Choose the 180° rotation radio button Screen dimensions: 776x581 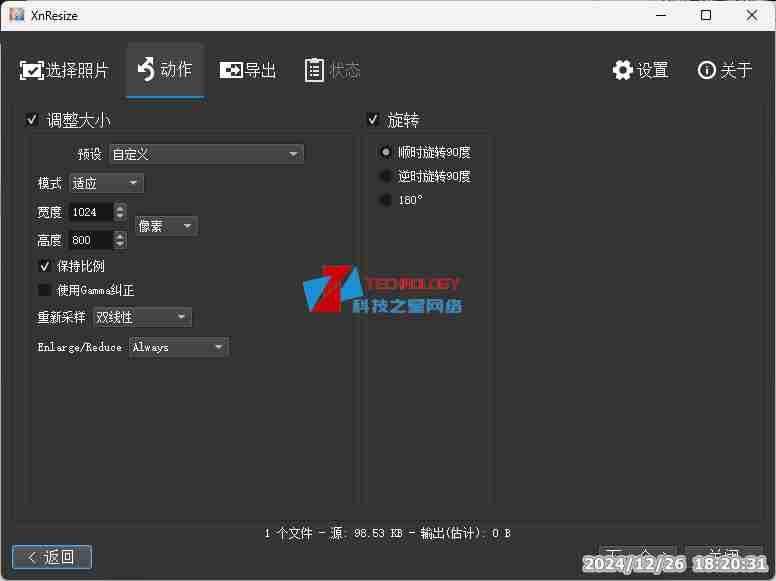386,200
